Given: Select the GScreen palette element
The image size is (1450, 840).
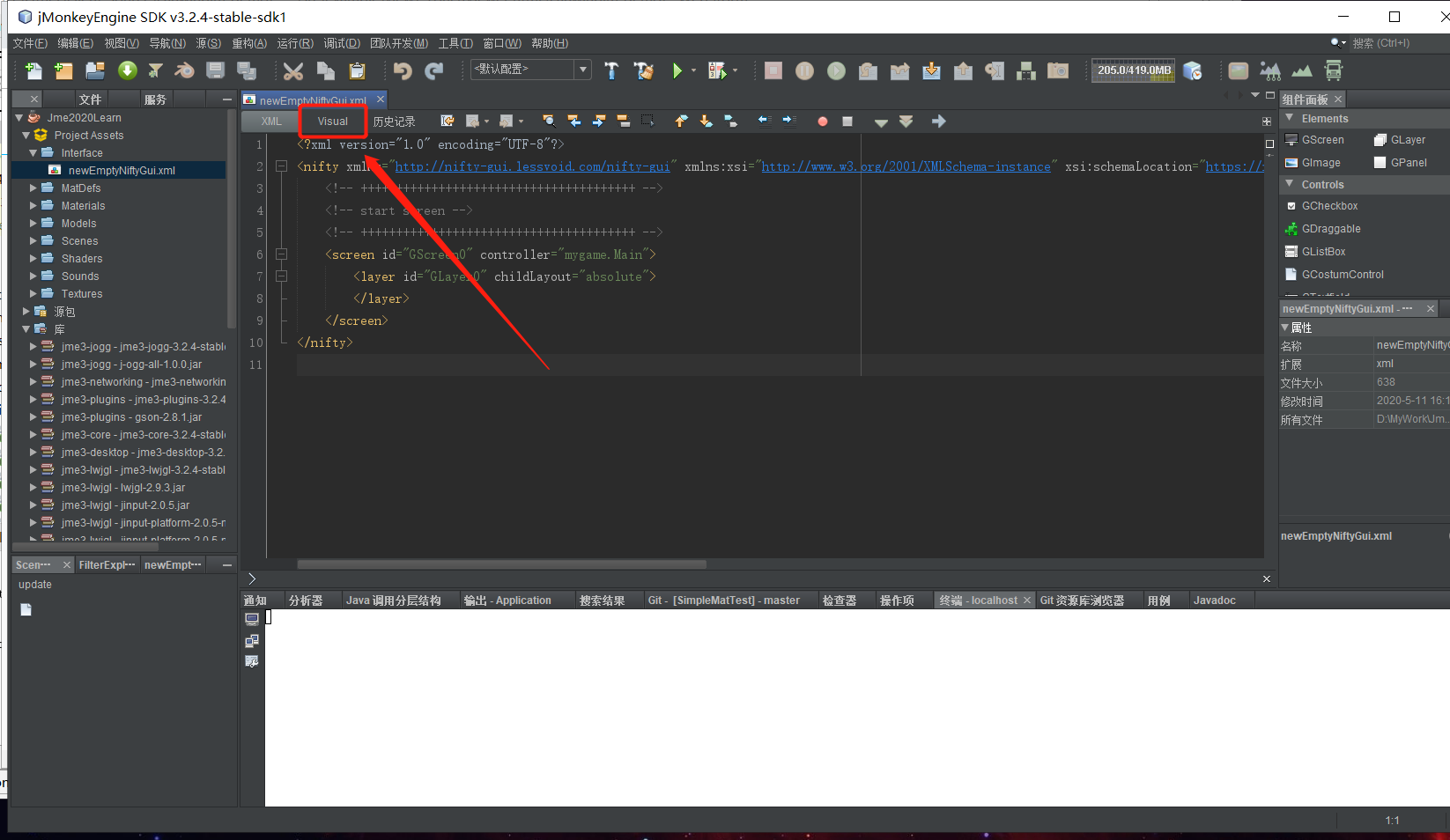Looking at the screenshot, I should pyautogui.click(x=1314, y=140).
